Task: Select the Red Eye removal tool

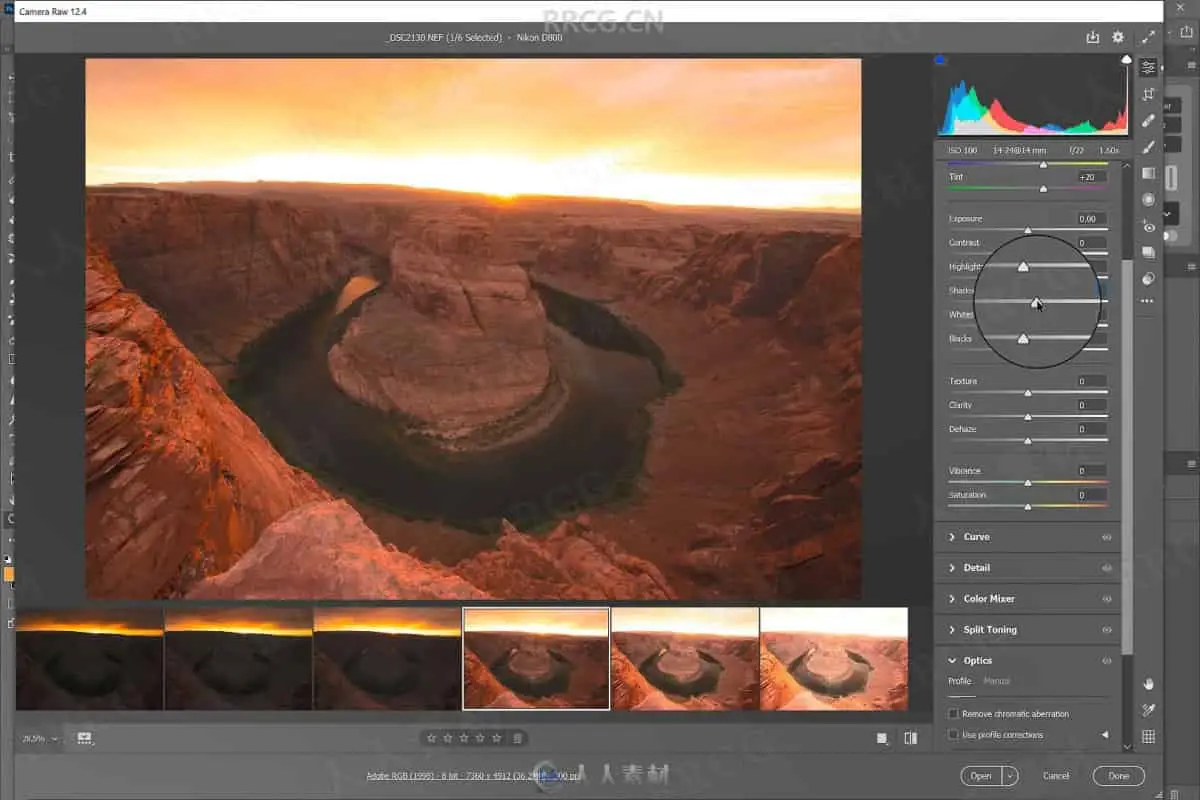Action: pos(1148,227)
